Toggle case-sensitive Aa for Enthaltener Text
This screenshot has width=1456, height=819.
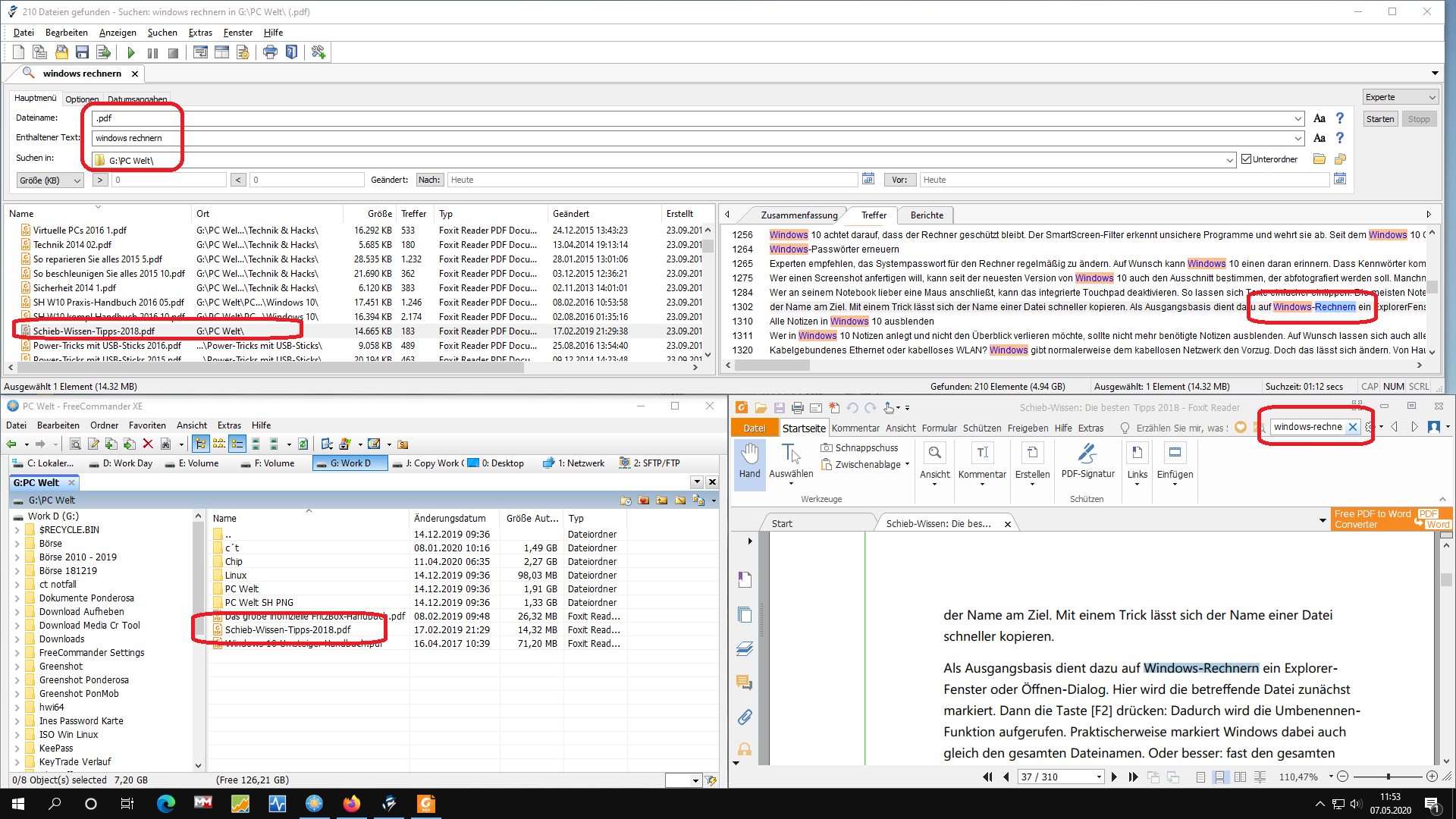pos(1319,138)
